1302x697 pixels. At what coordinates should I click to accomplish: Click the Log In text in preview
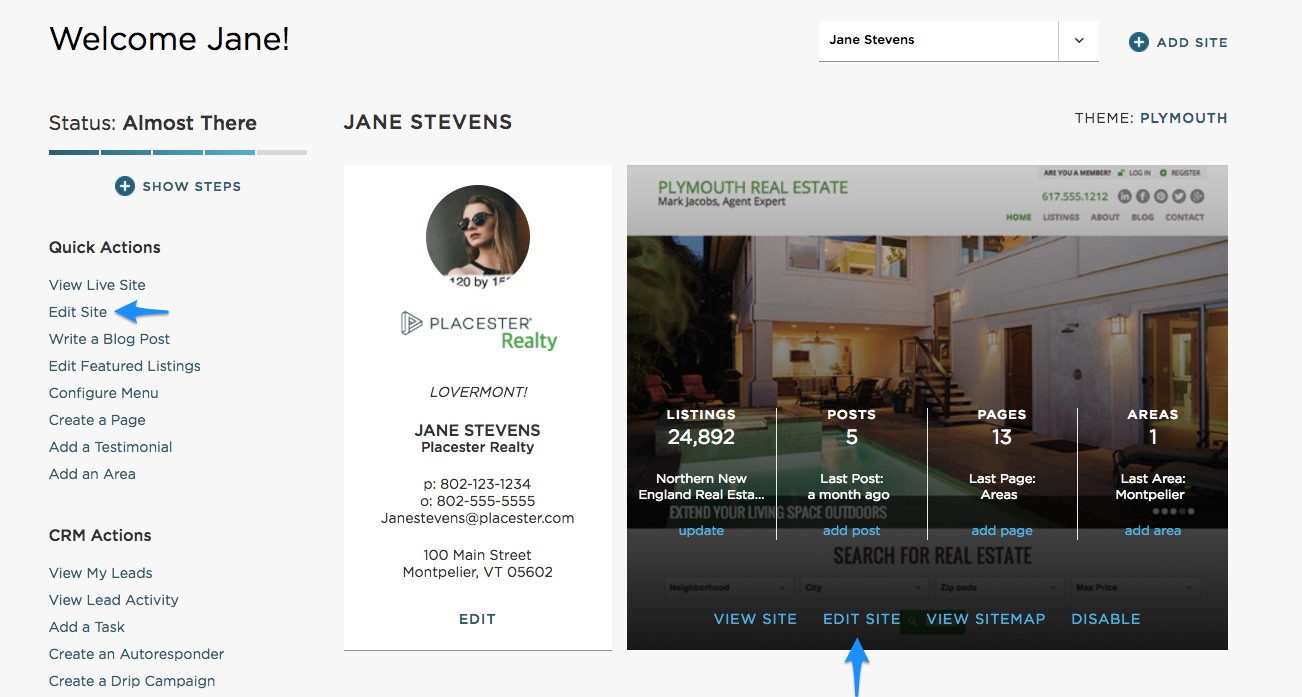(1140, 173)
